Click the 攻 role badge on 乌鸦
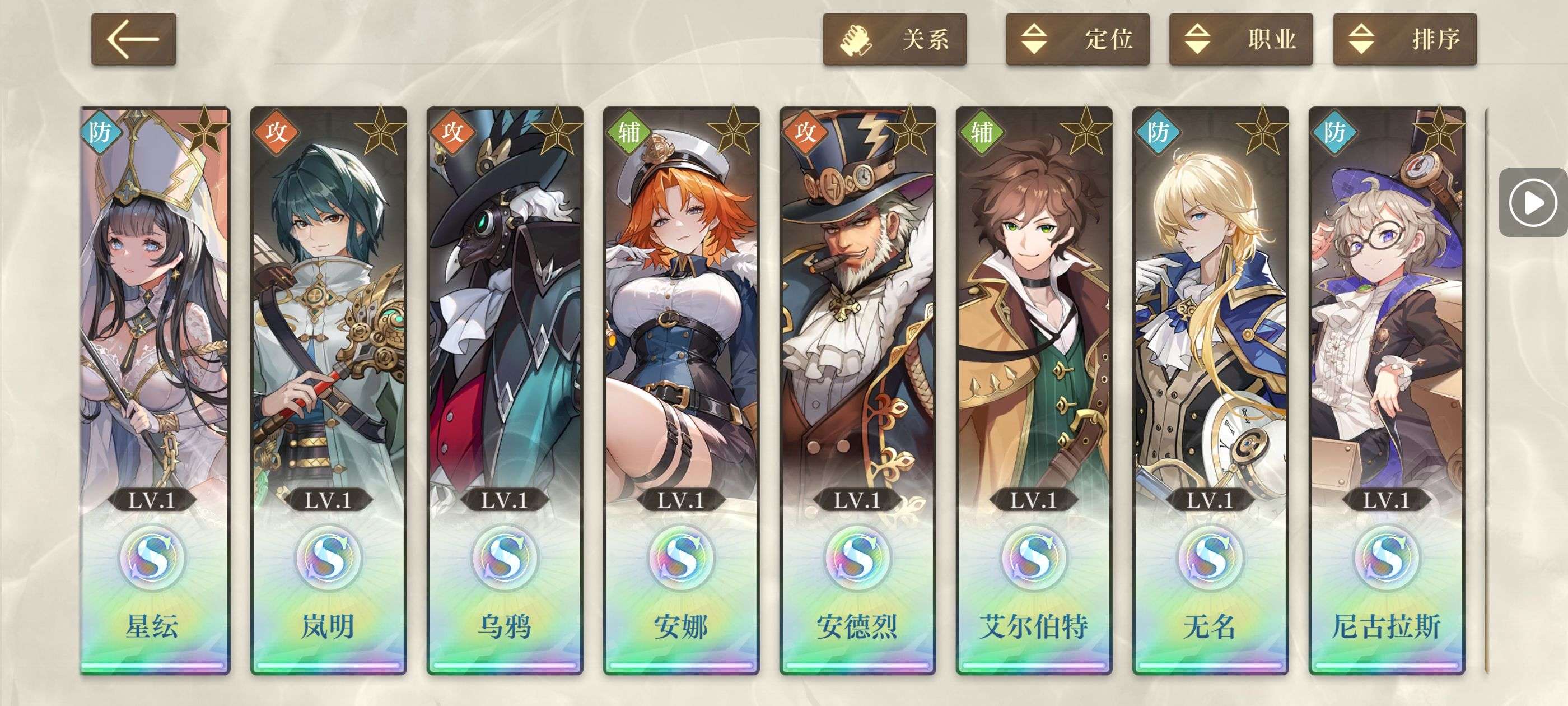The width and height of the screenshot is (1568, 706). click(x=452, y=132)
